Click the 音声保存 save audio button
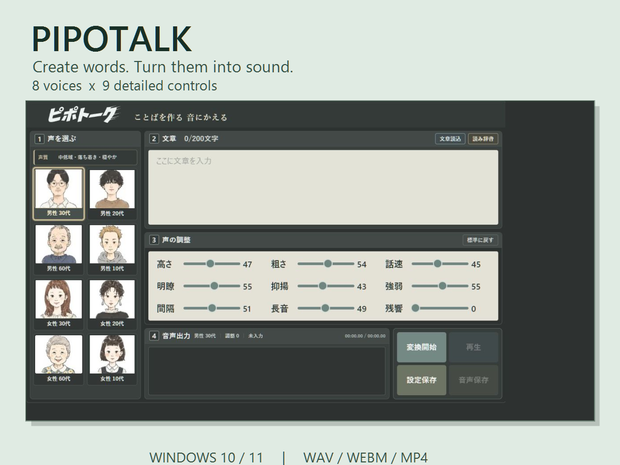The height and width of the screenshot is (465, 620). click(473, 380)
